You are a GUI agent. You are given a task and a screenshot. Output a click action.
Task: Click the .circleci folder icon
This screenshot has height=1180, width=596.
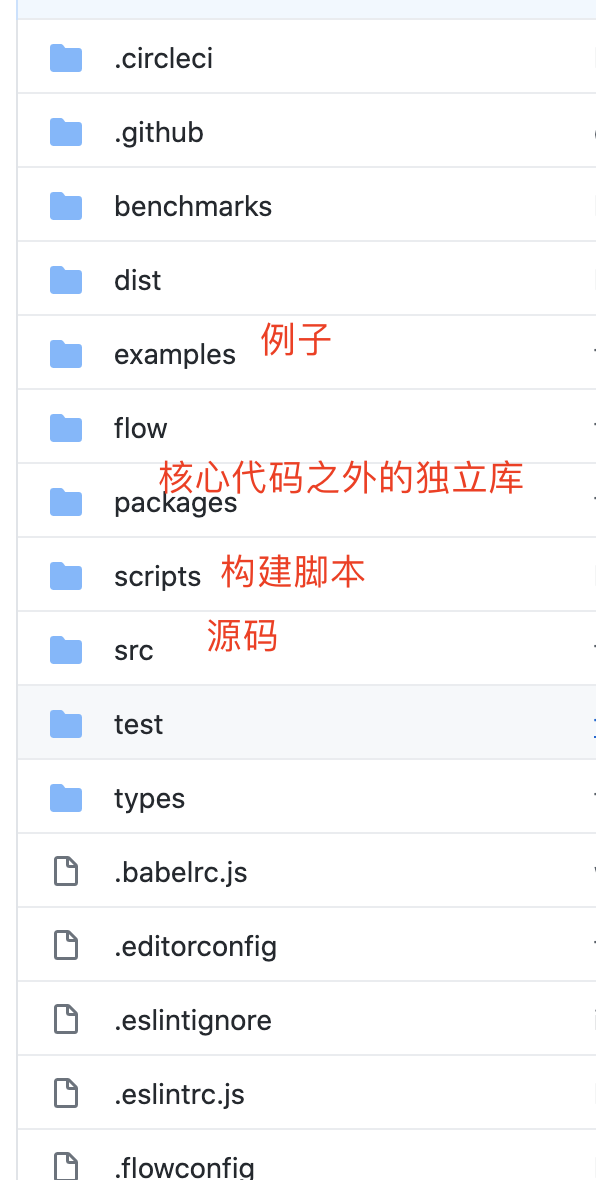(x=65, y=58)
